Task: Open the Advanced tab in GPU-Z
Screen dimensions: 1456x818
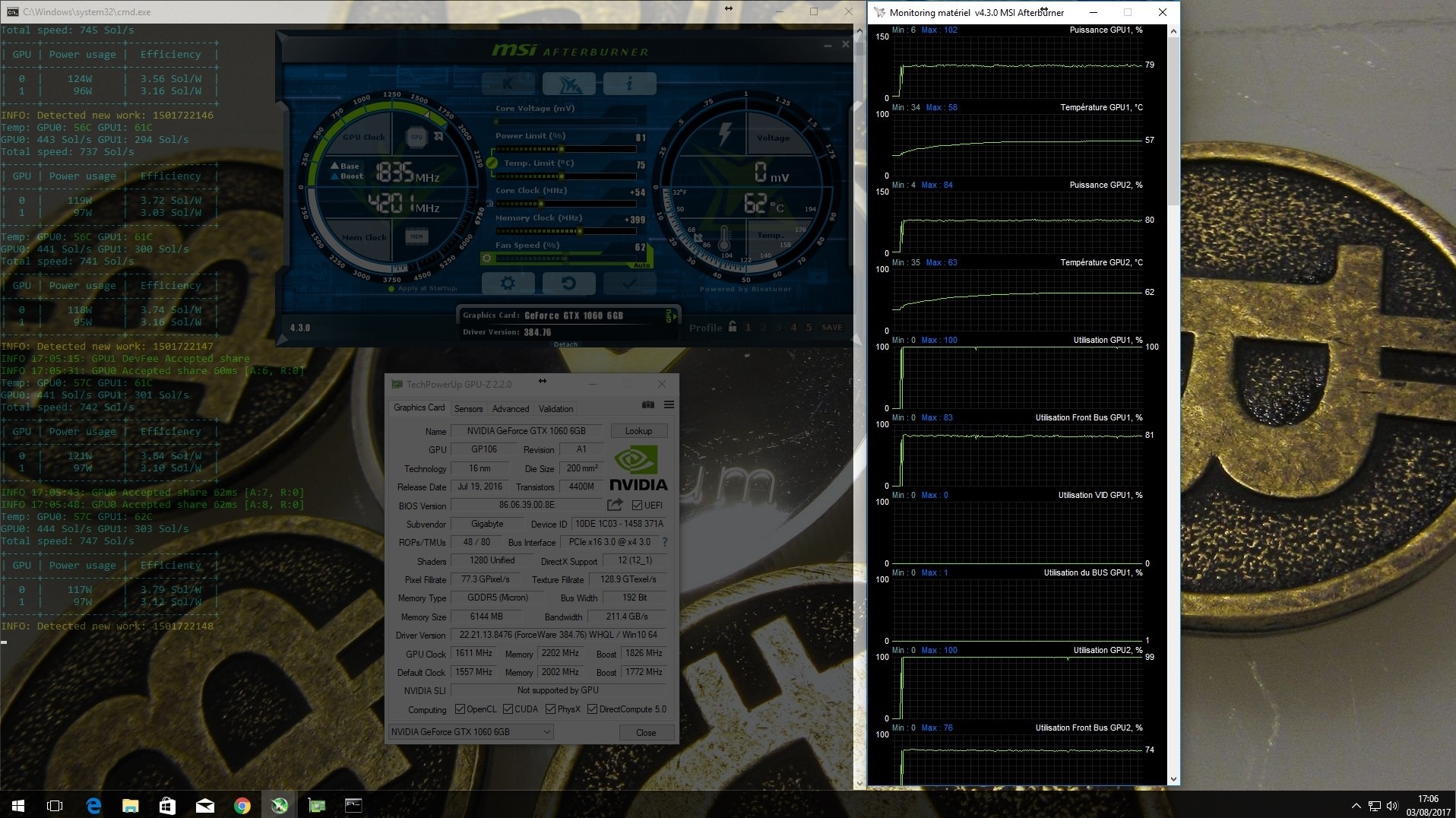Action: pos(511,409)
